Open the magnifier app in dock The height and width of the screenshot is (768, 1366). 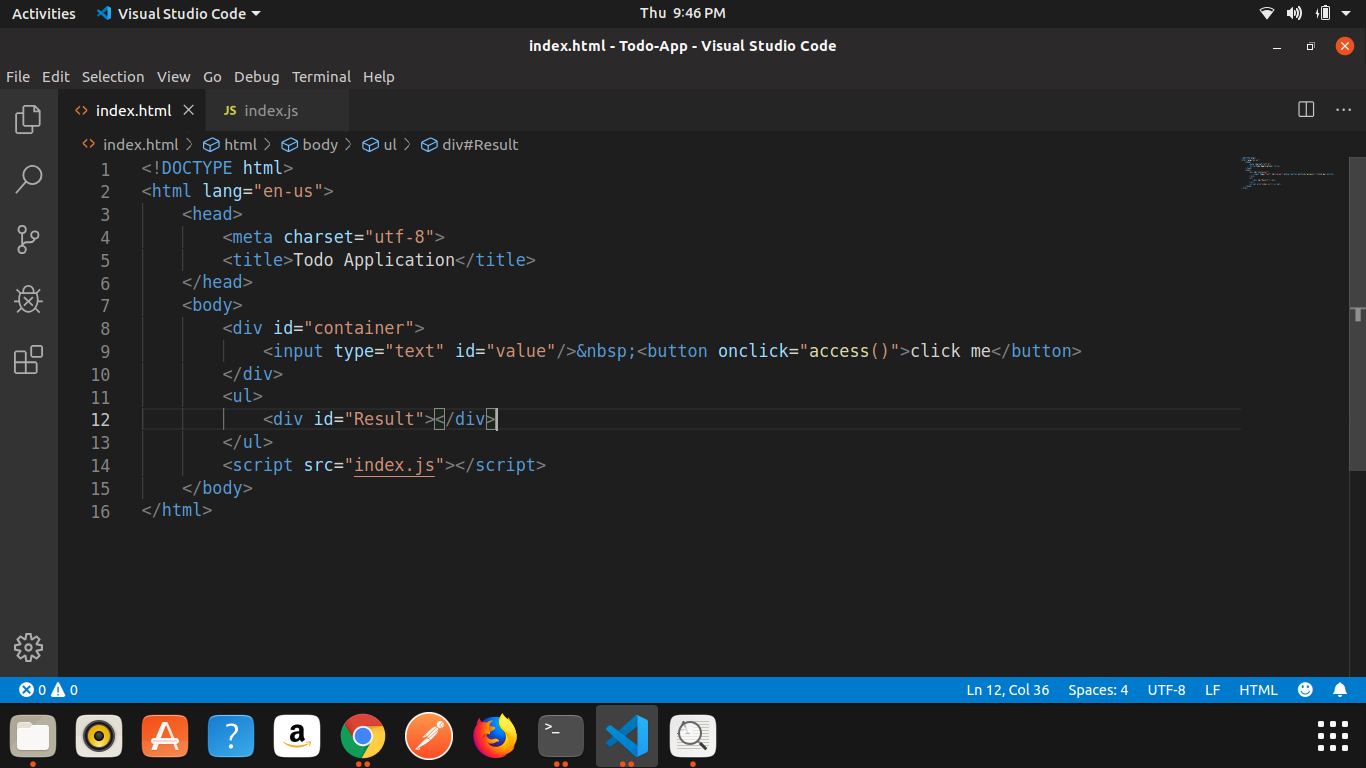(693, 737)
